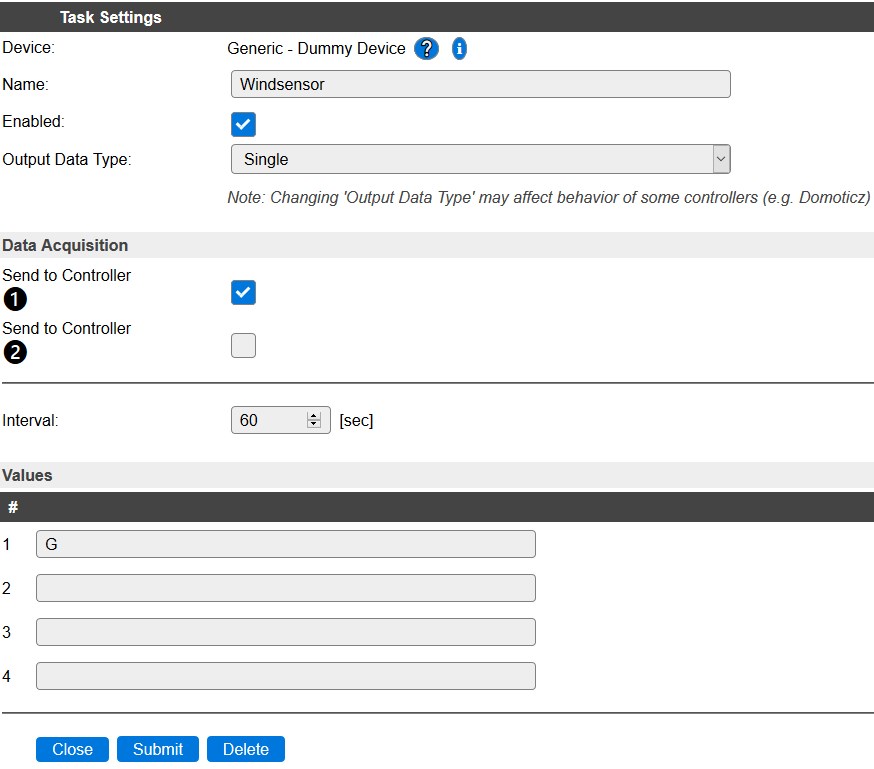Enable Send to Controller 2 checkbox

pos(243,345)
